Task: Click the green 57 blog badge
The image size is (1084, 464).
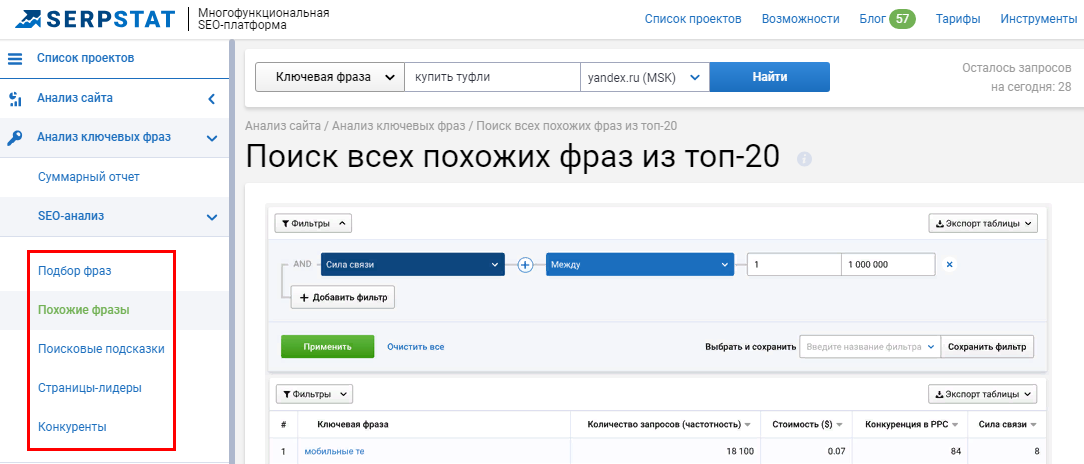Action: [902, 19]
